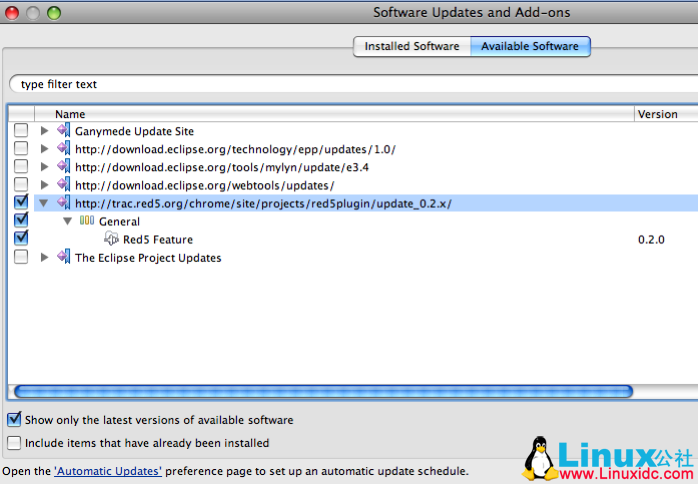The height and width of the screenshot is (484, 698).
Task: Uncheck the Red5 Feature checkbox
Action: pyautogui.click(x=21, y=238)
